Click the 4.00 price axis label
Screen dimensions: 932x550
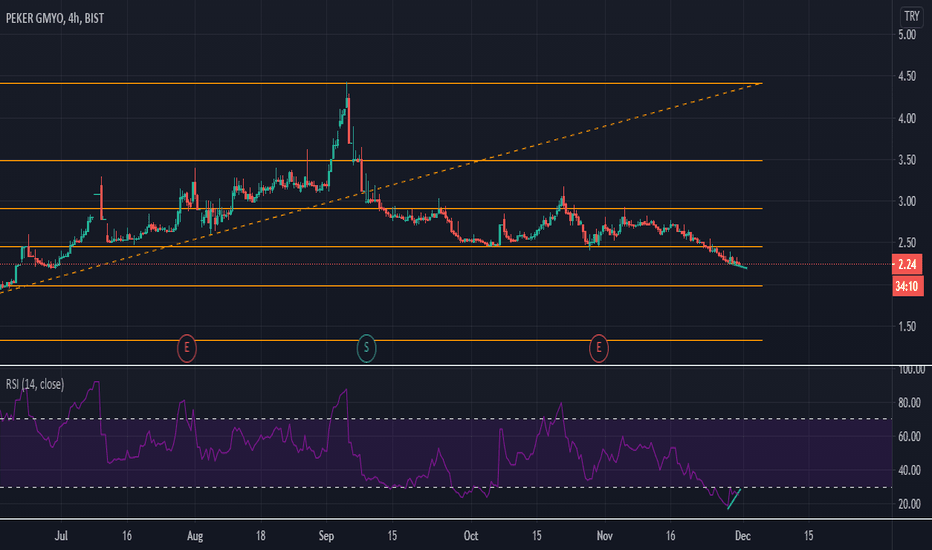click(907, 118)
